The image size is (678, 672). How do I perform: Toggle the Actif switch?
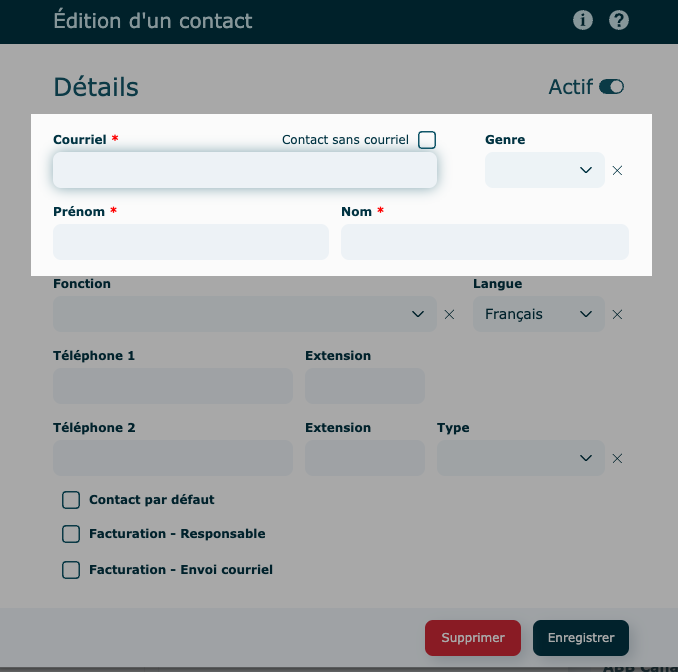coord(611,87)
